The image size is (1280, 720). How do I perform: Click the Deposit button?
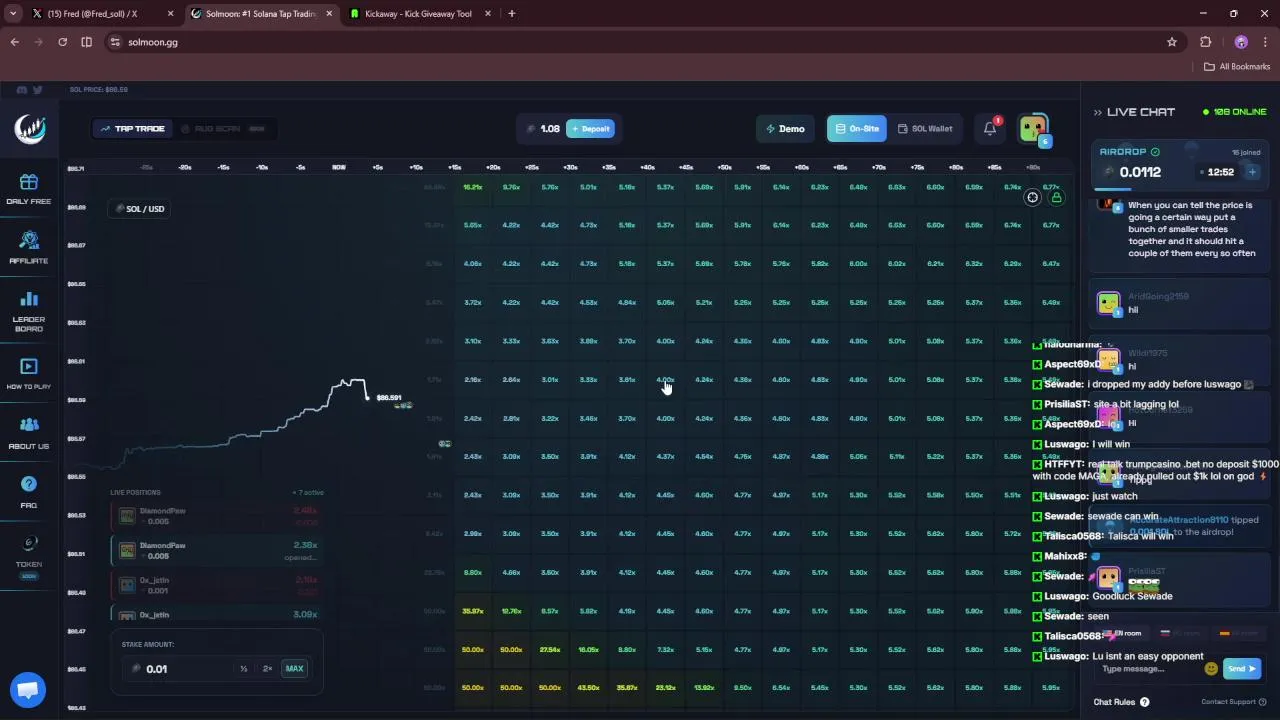point(590,129)
